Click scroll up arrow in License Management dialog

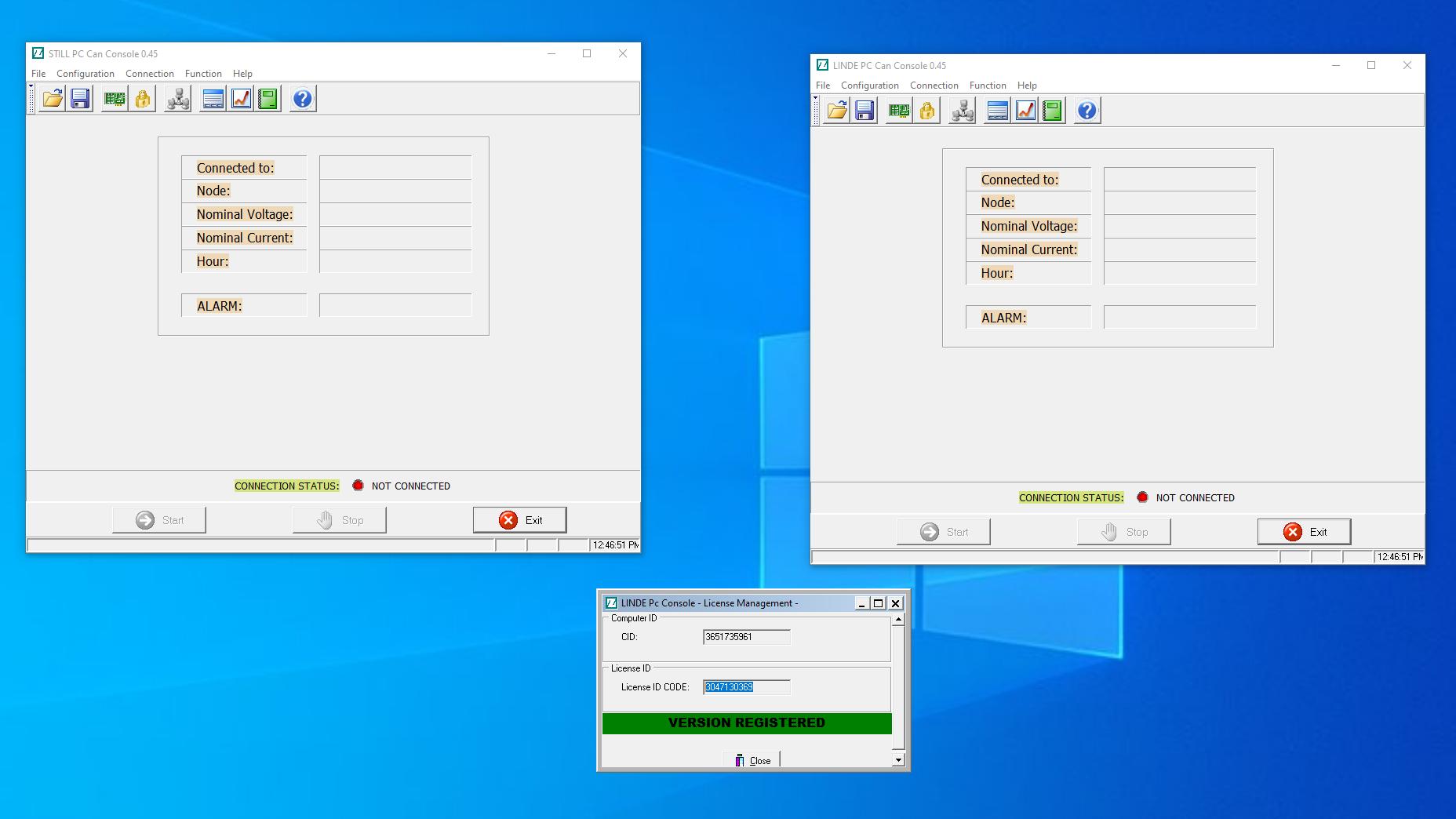coord(899,620)
